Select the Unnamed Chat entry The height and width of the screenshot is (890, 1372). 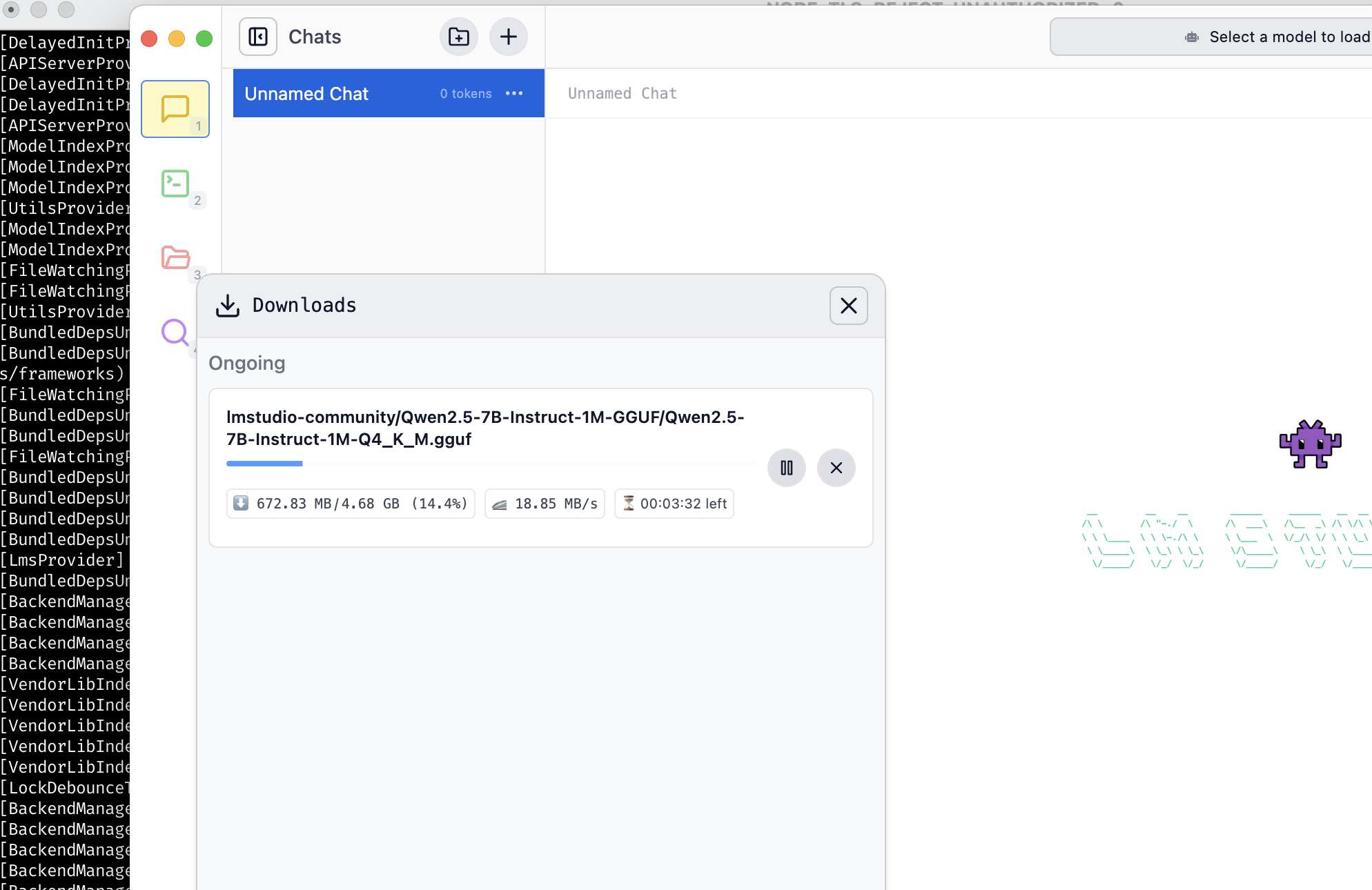coord(338,93)
